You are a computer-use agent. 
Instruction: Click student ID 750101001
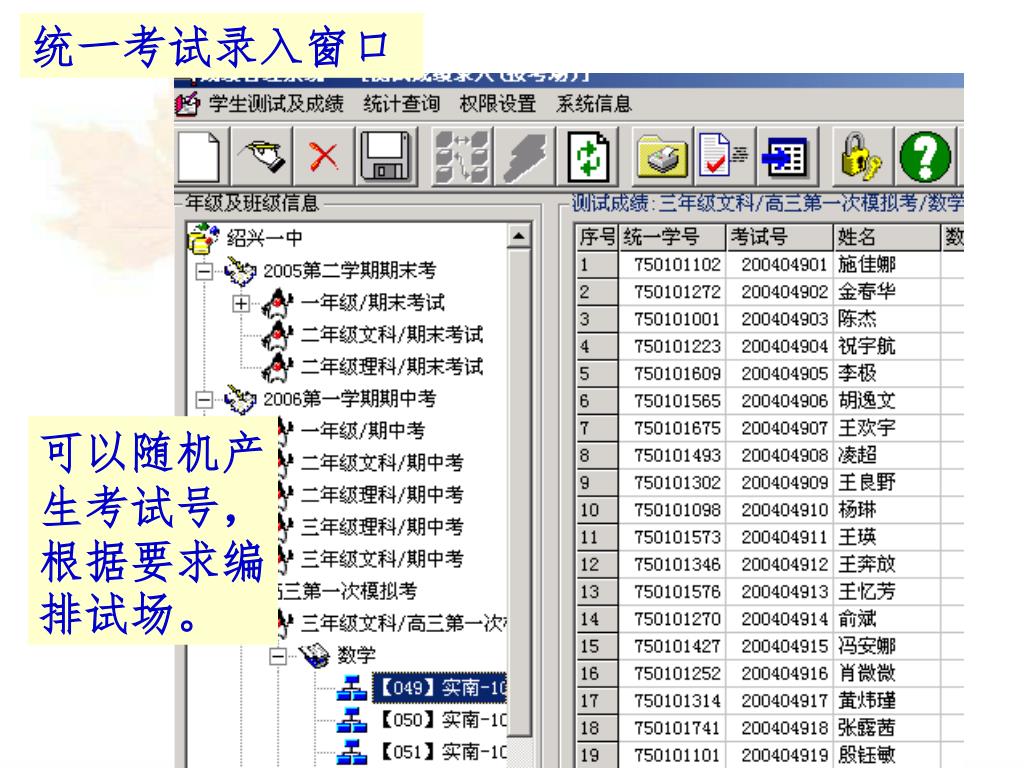(x=677, y=319)
